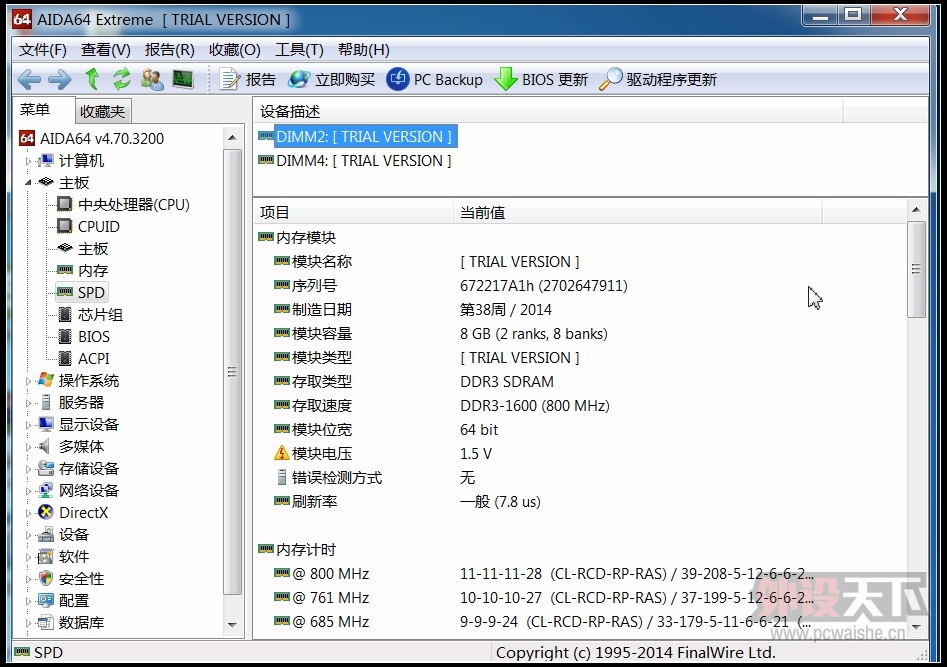Viewport: 947px width, 667px height.
Task: Expand the 多媒体 tree node
Action: tap(28, 447)
